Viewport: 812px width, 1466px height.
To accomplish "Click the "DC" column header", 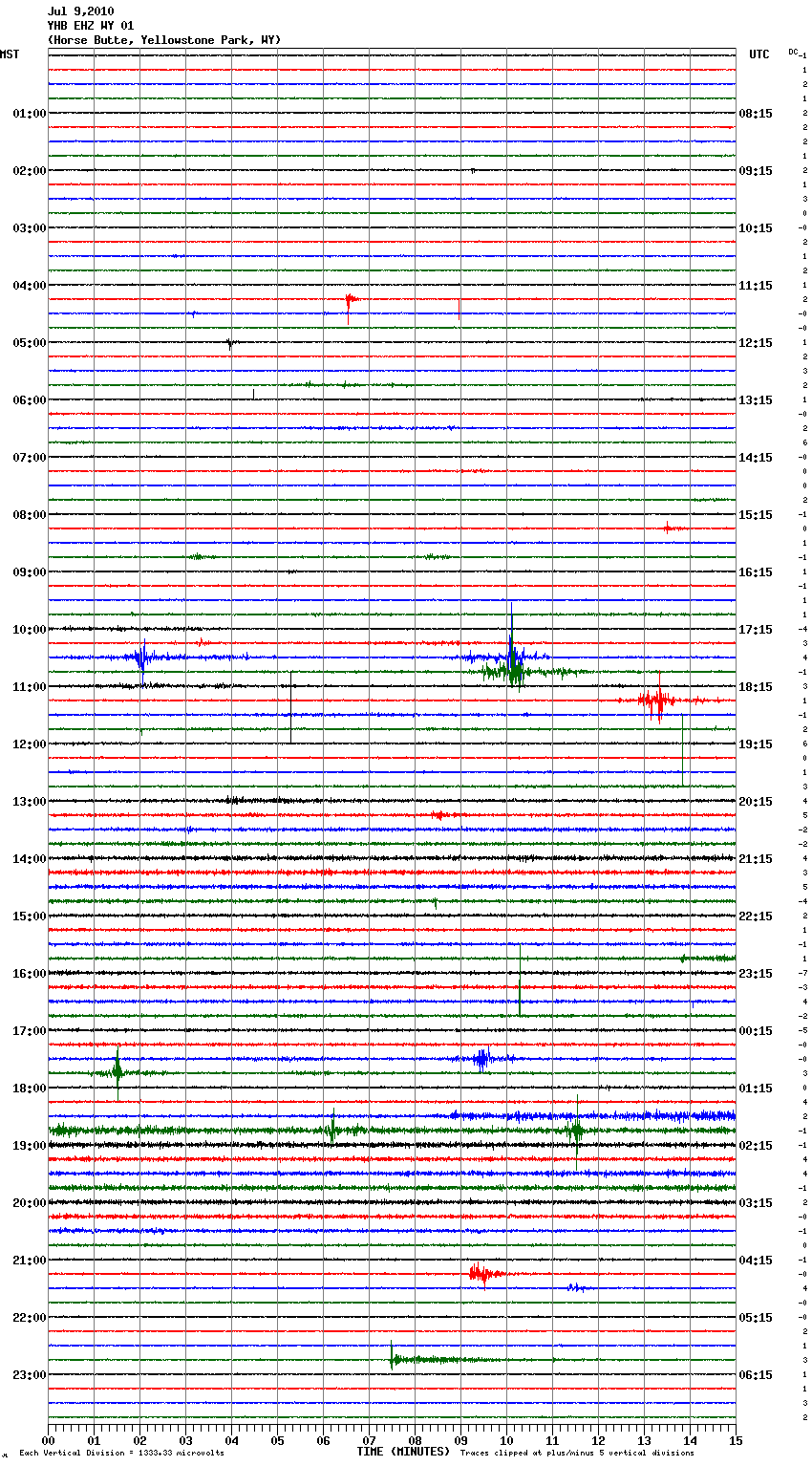I will coord(793,52).
